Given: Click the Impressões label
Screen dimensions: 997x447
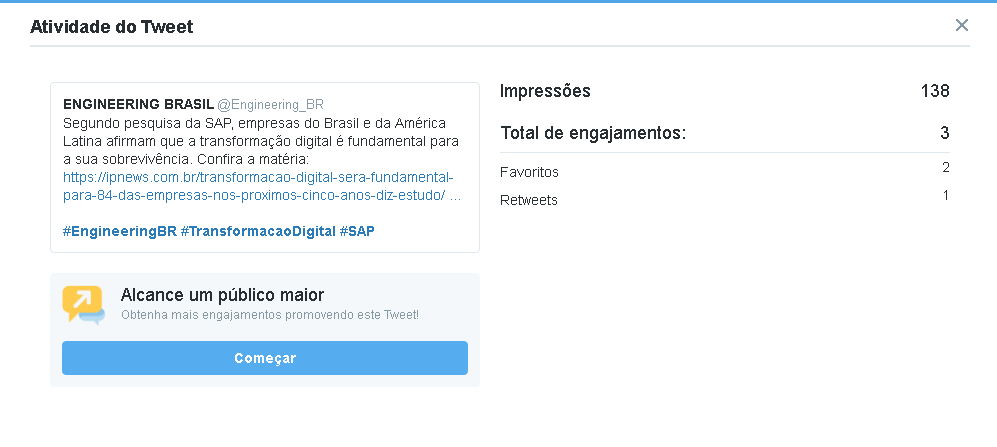Looking at the screenshot, I should pos(545,91).
